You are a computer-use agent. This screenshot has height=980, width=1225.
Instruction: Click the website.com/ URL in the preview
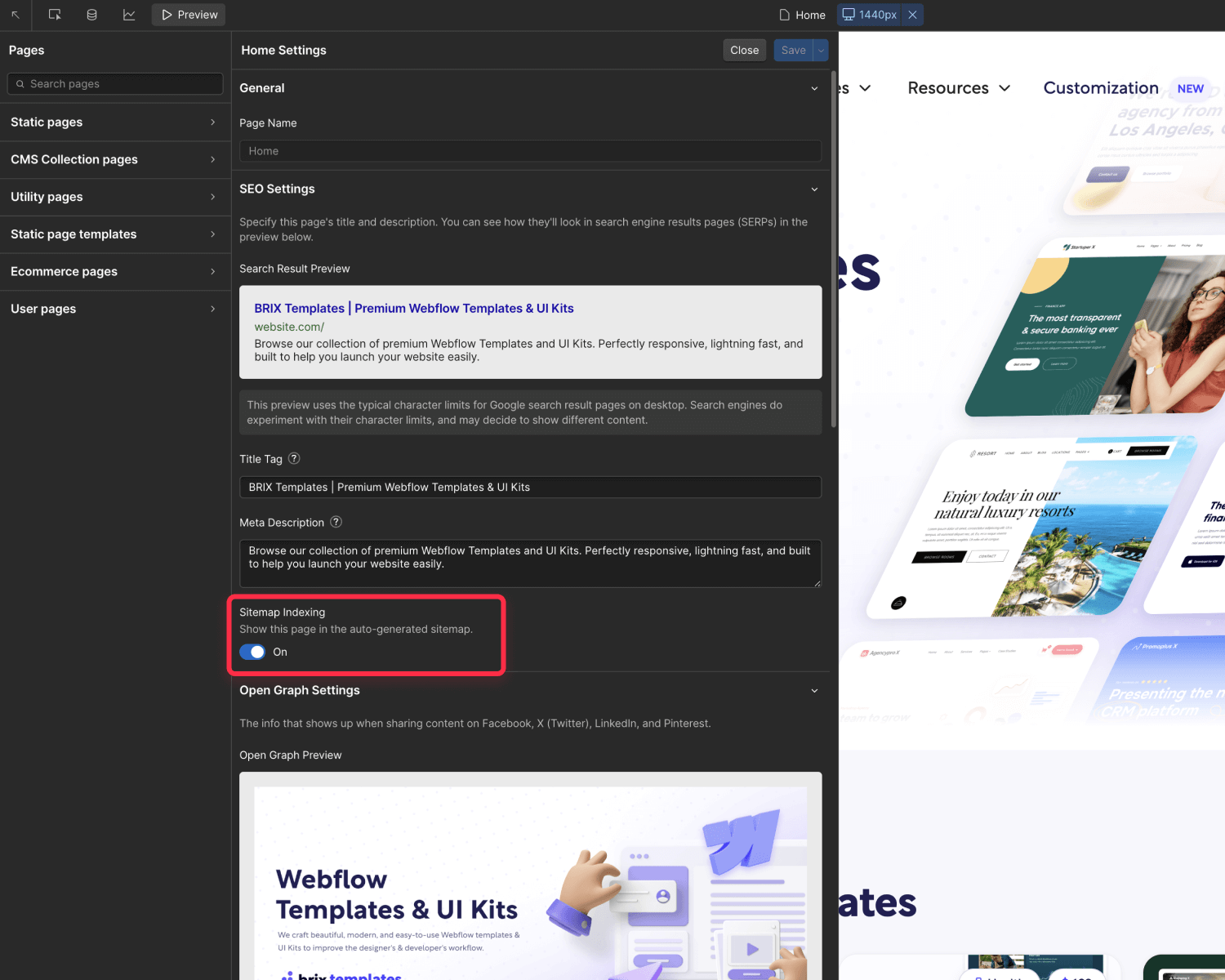289,327
